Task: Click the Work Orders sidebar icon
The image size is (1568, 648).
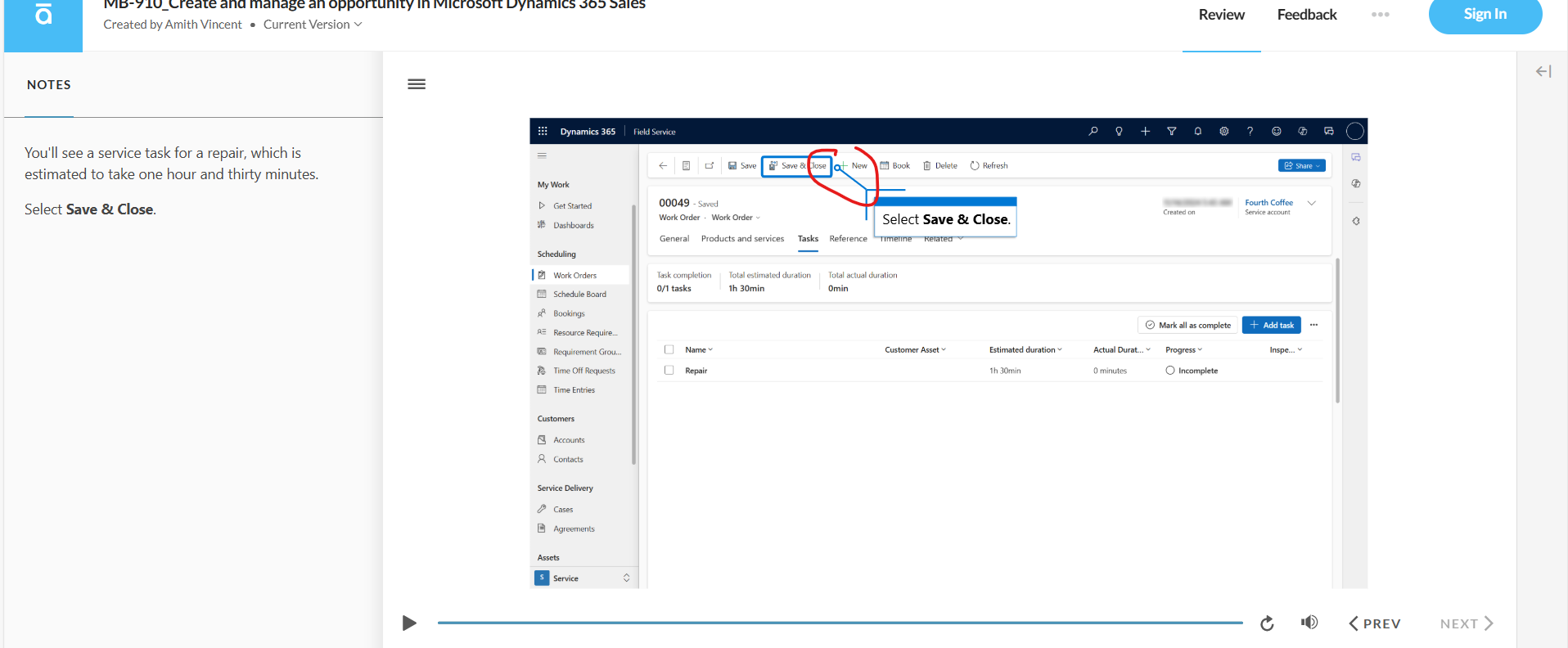Action: 541,275
